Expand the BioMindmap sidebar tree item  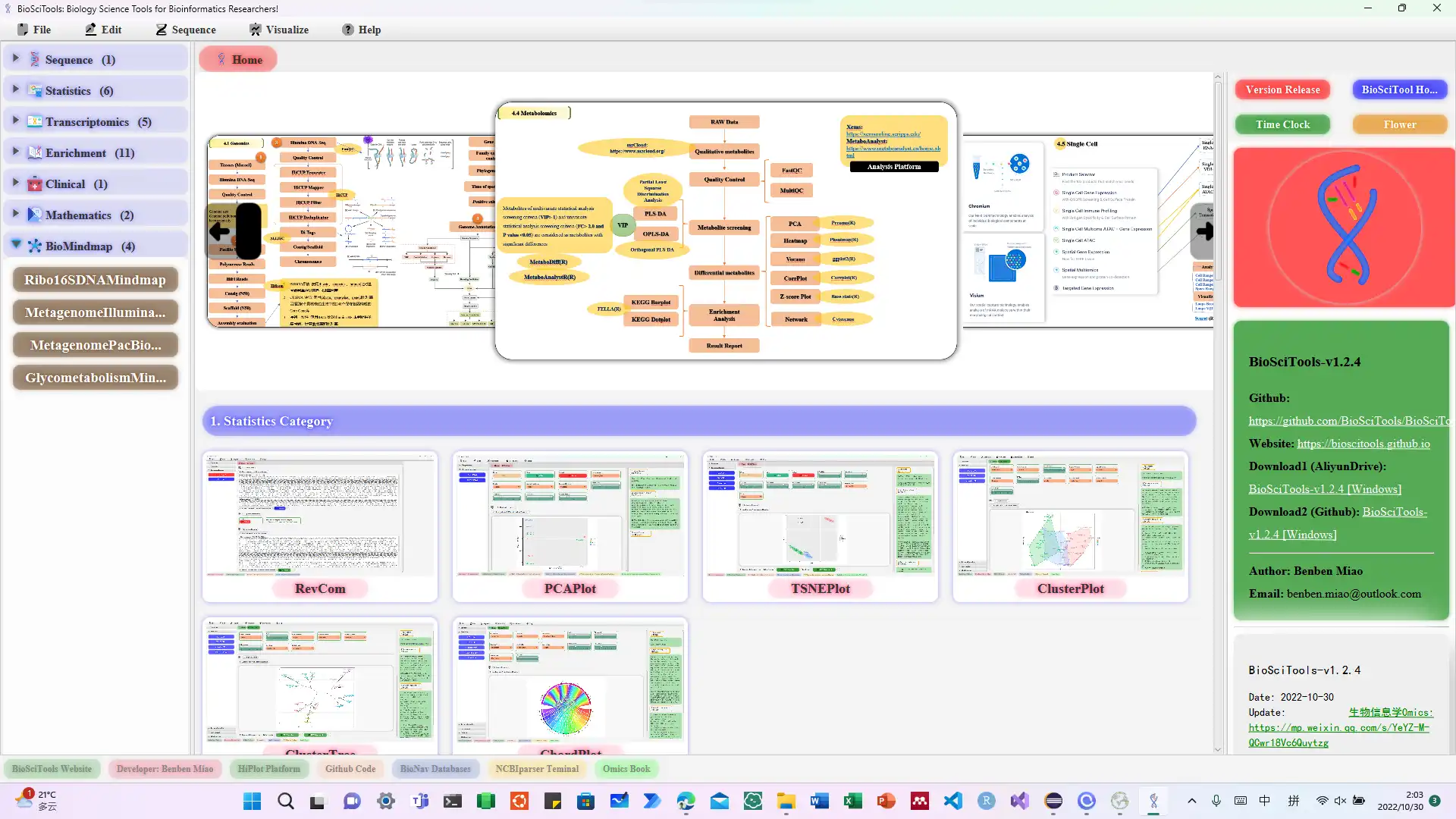tap(16, 245)
